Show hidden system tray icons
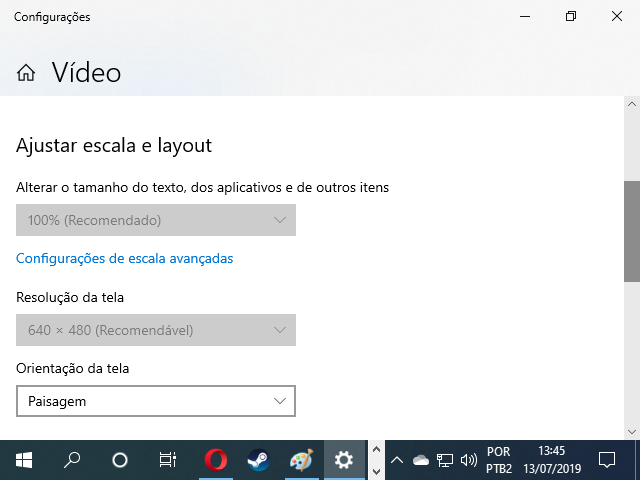The width and height of the screenshot is (640, 480). pos(397,461)
